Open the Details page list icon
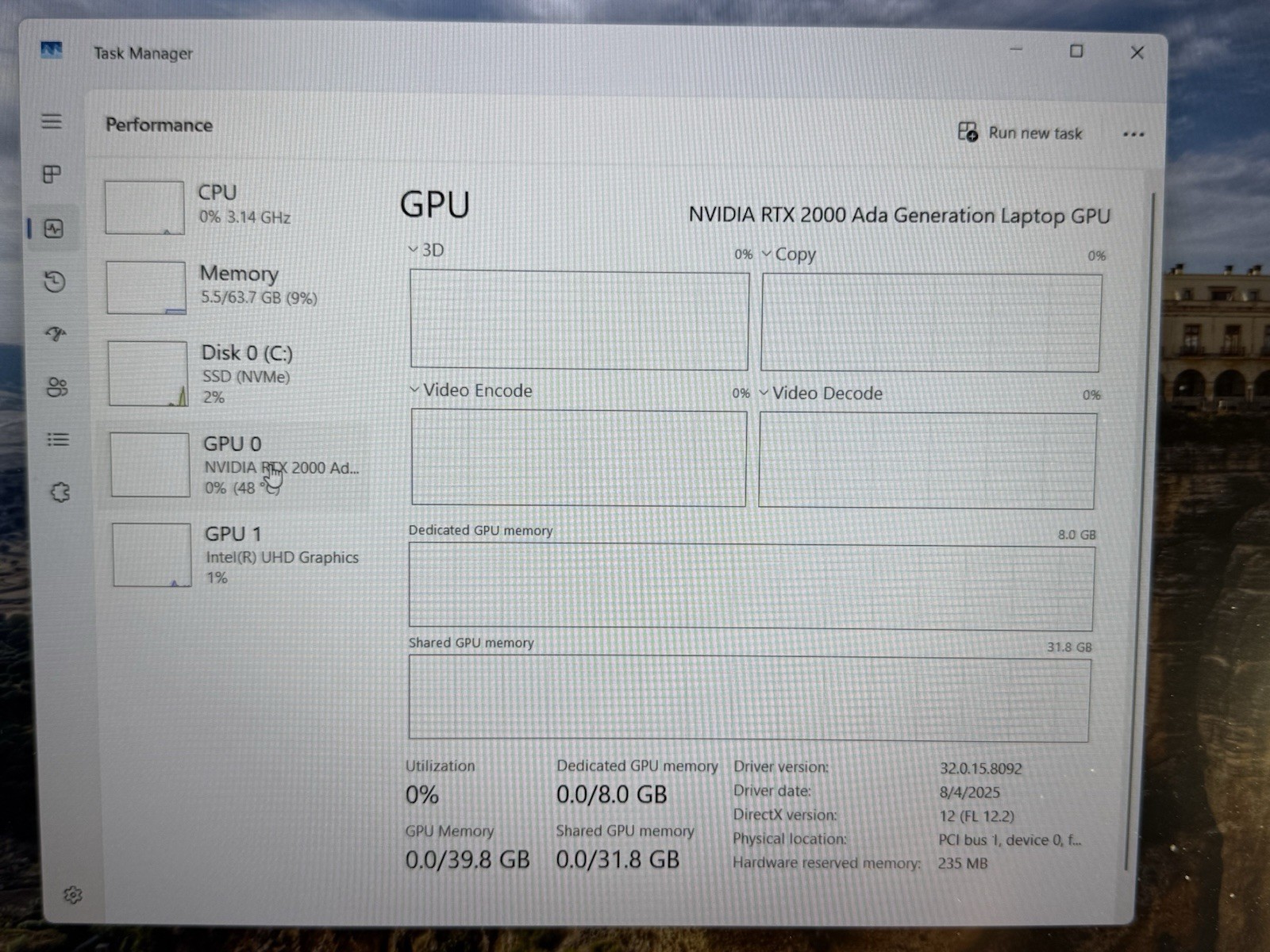Viewport: 1270px width, 952px height. point(58,440)
